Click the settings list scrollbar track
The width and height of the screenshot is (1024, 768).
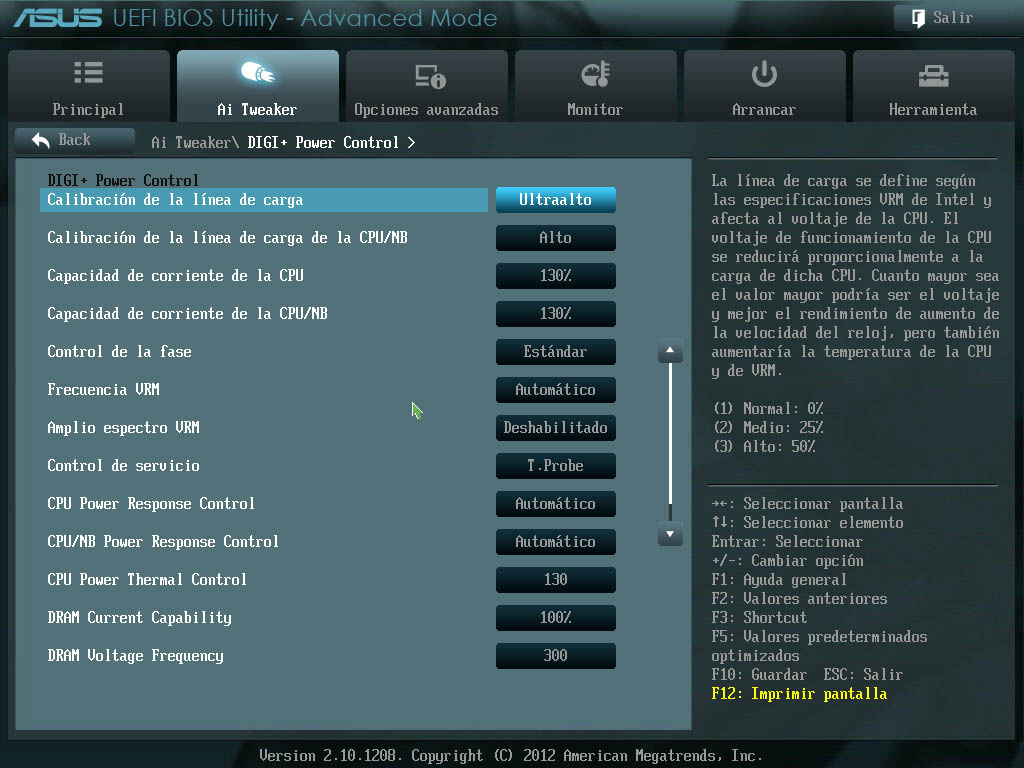click(670, 442)
